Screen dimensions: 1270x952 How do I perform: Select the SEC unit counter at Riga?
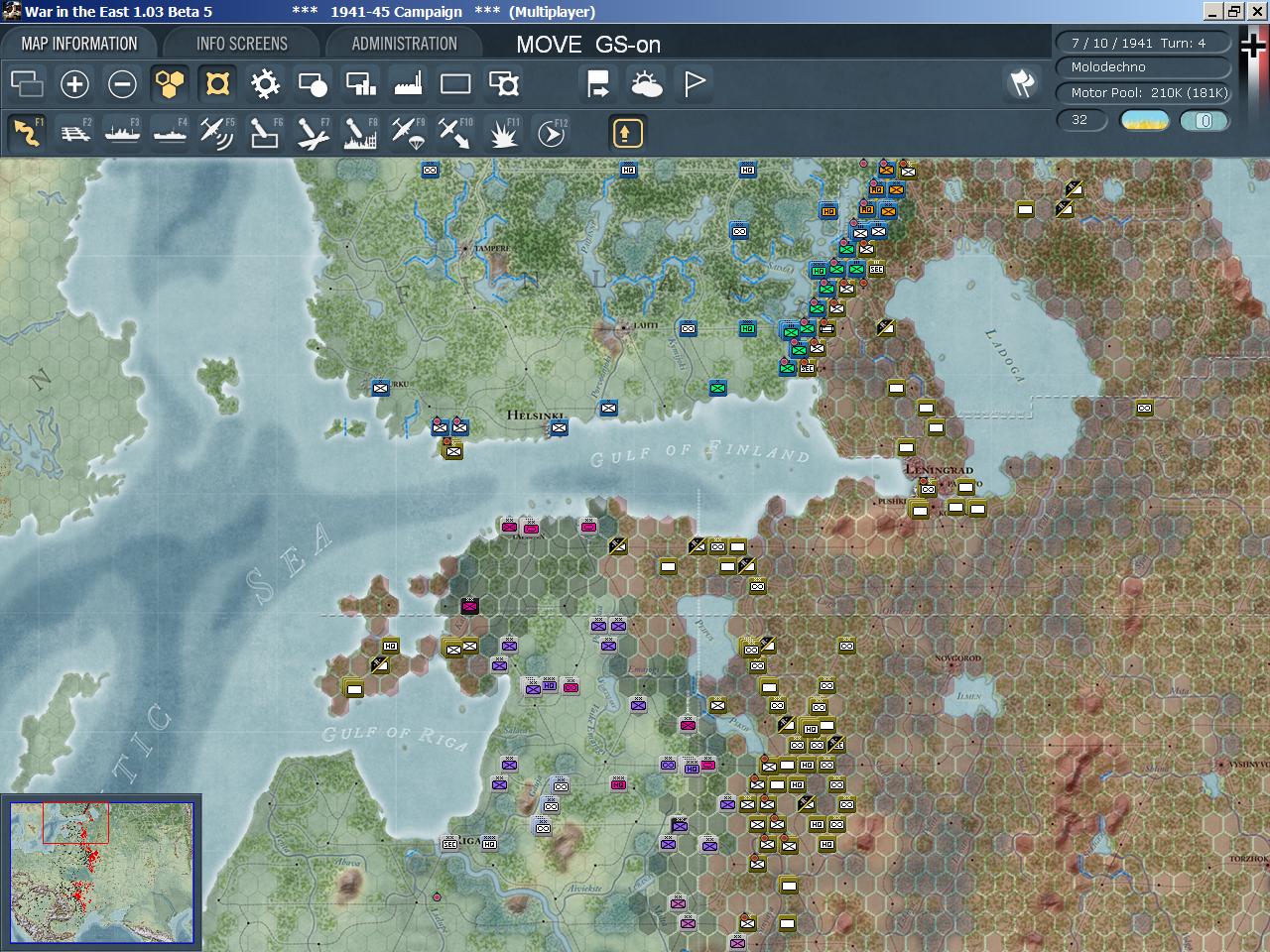click(449, 844)
